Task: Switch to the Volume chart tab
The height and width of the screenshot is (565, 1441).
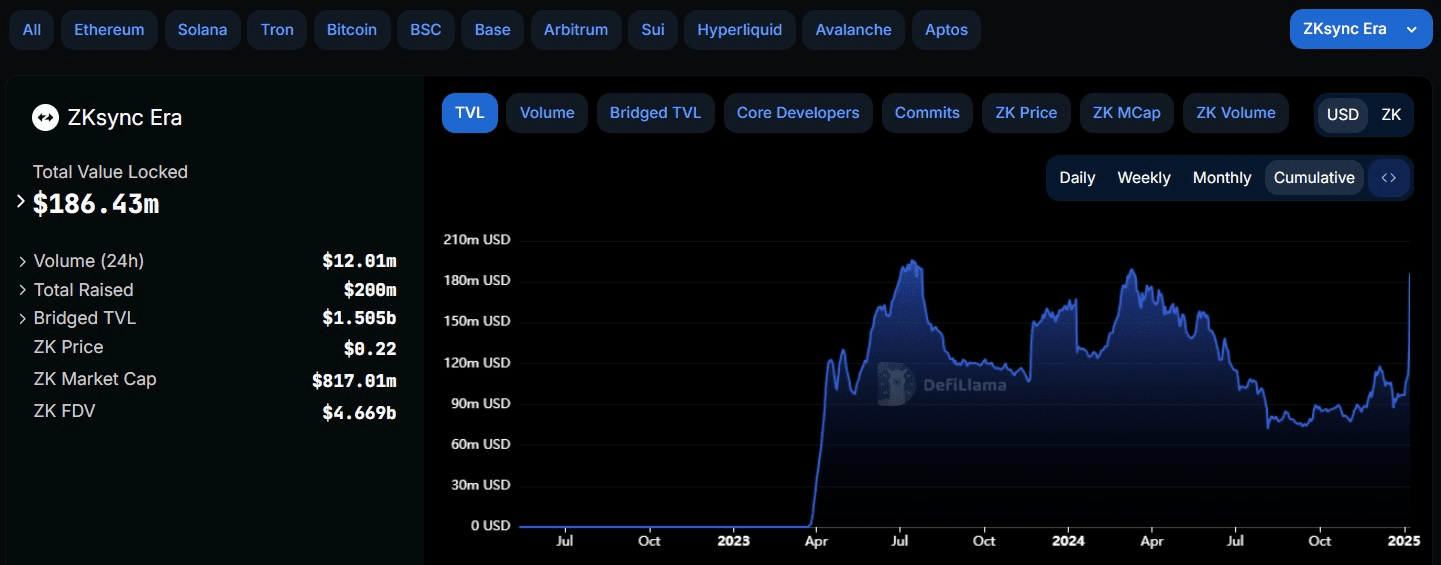Action: (547, 113)
